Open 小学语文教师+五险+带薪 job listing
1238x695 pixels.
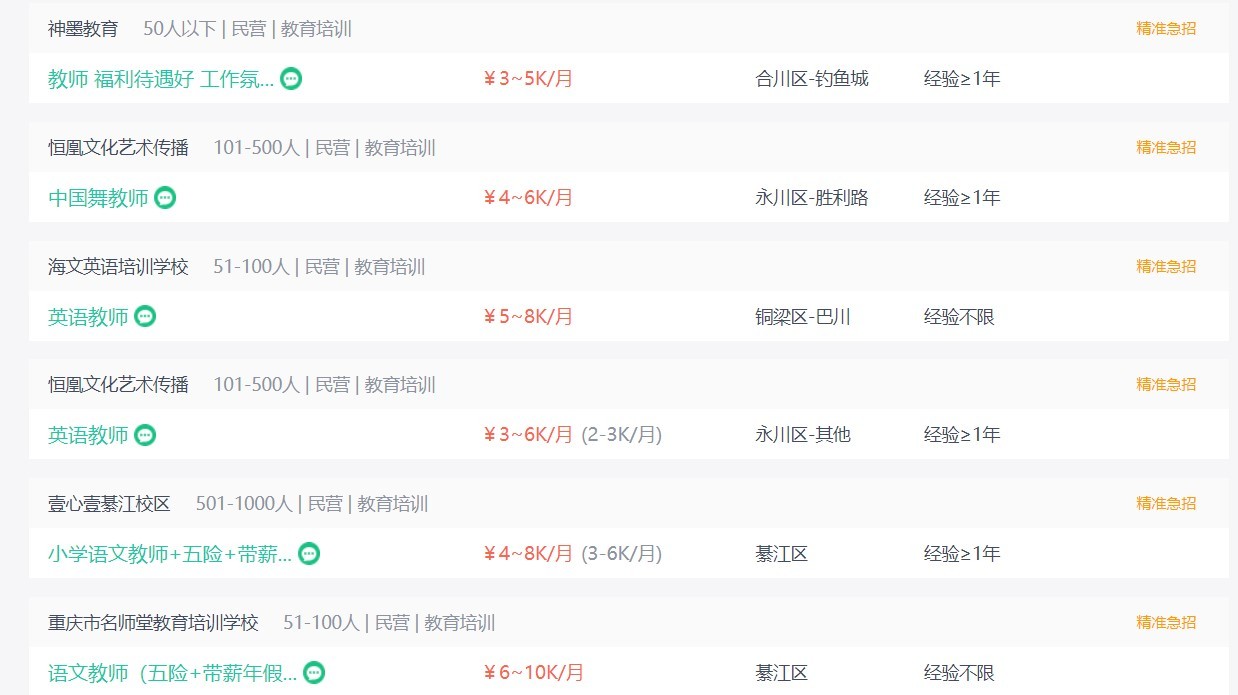170,554
